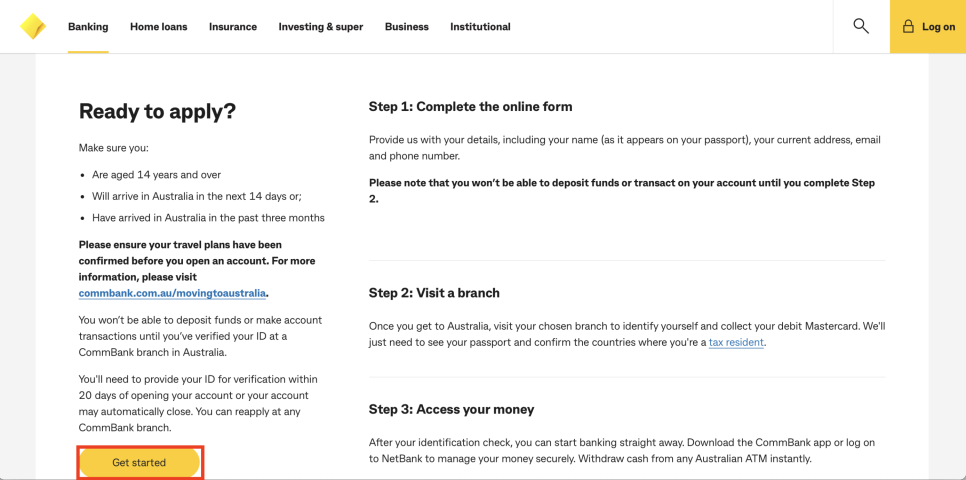Open the Institutional menu item

(480, 26)
